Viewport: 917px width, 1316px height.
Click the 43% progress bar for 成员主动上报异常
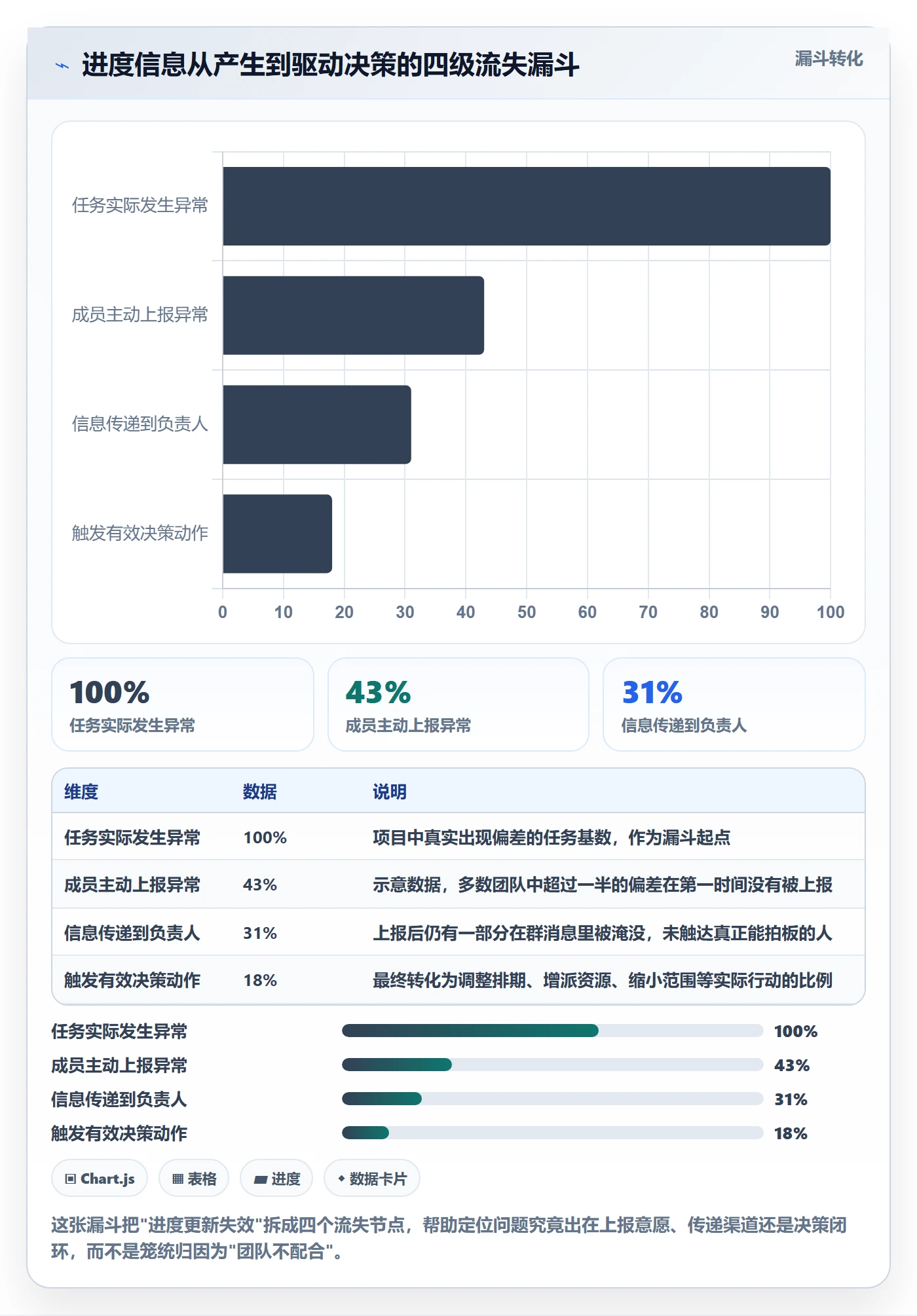pyautogui.click(x=552, y=1065)
